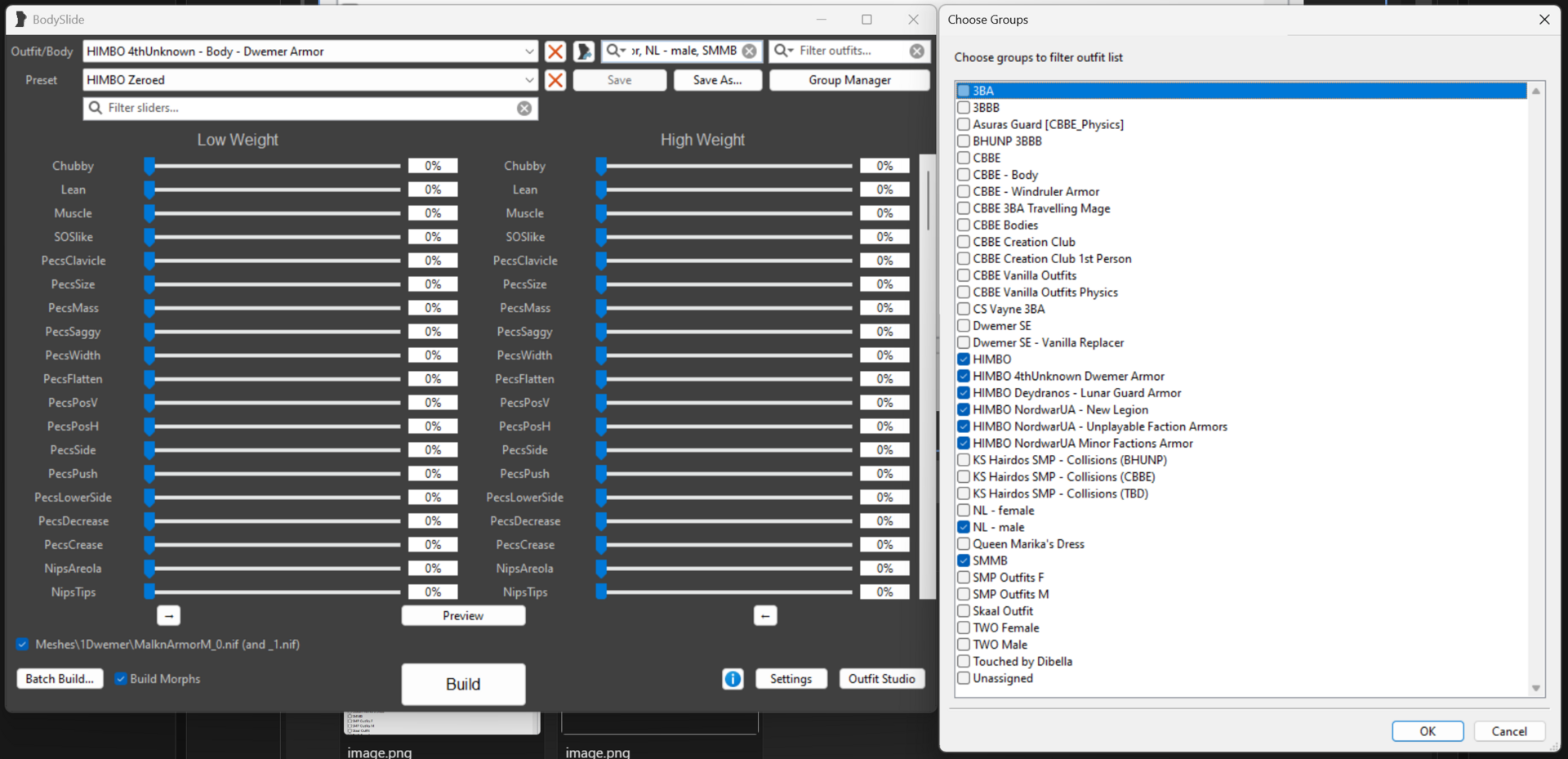Close the Choose Groups dialog
Image resolution: width=1568 pixels, height=759 pixels.
pos(1544,20)
